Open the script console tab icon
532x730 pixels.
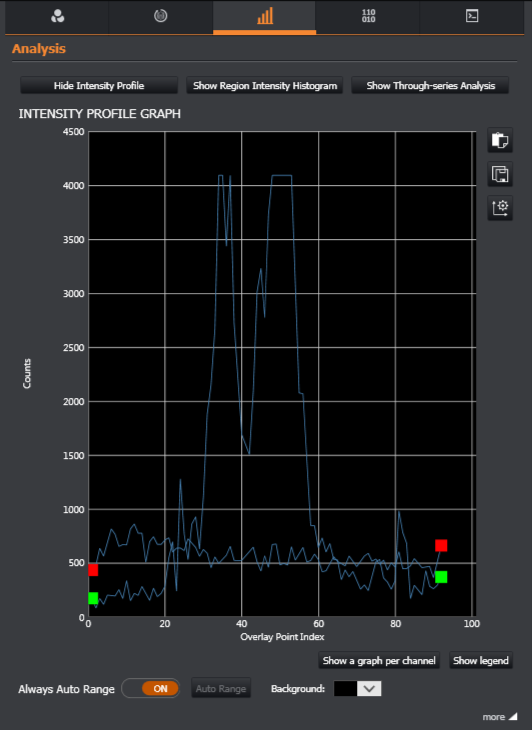[x=472, y=17]
